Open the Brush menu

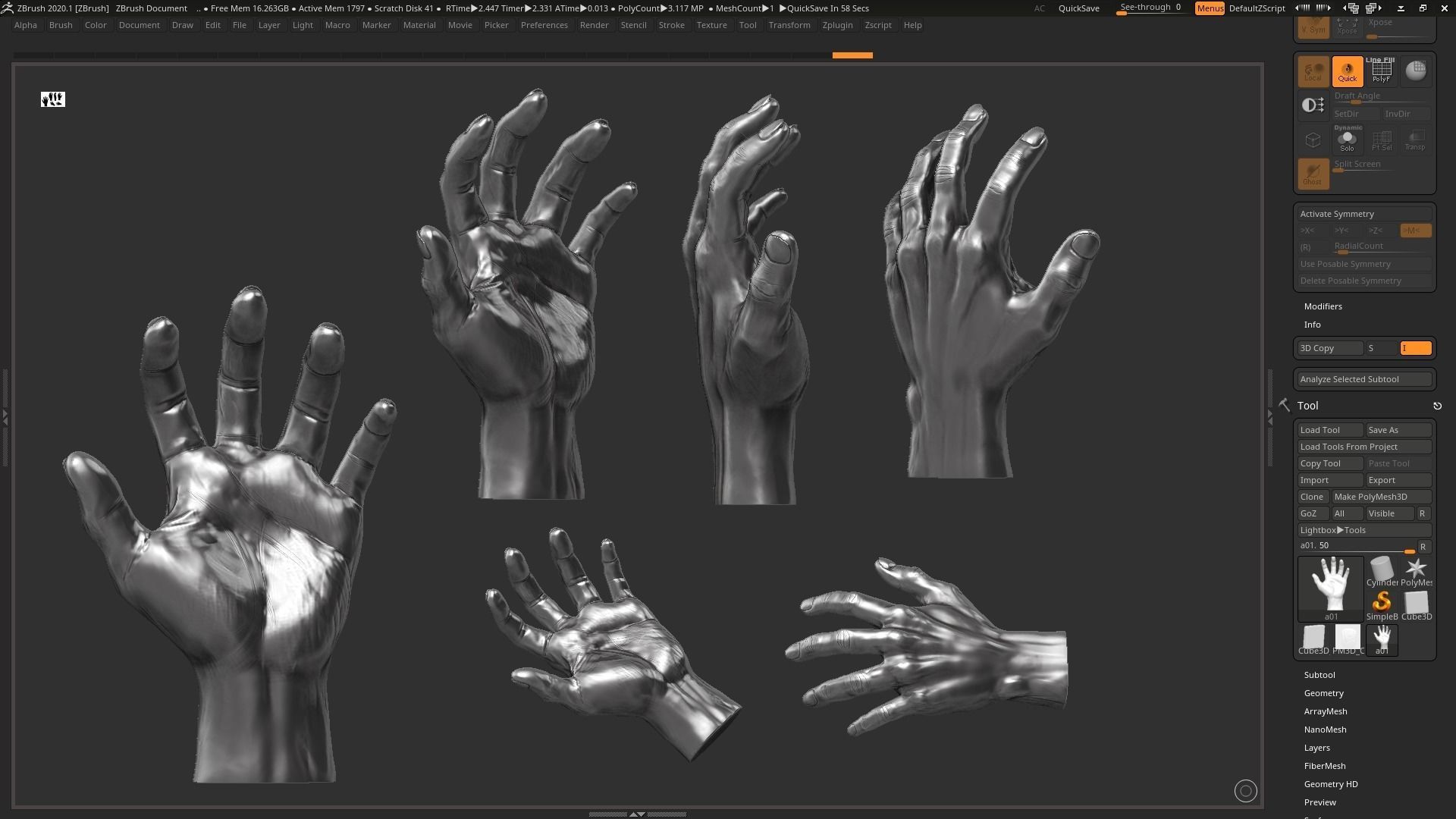tap(61, 25)
